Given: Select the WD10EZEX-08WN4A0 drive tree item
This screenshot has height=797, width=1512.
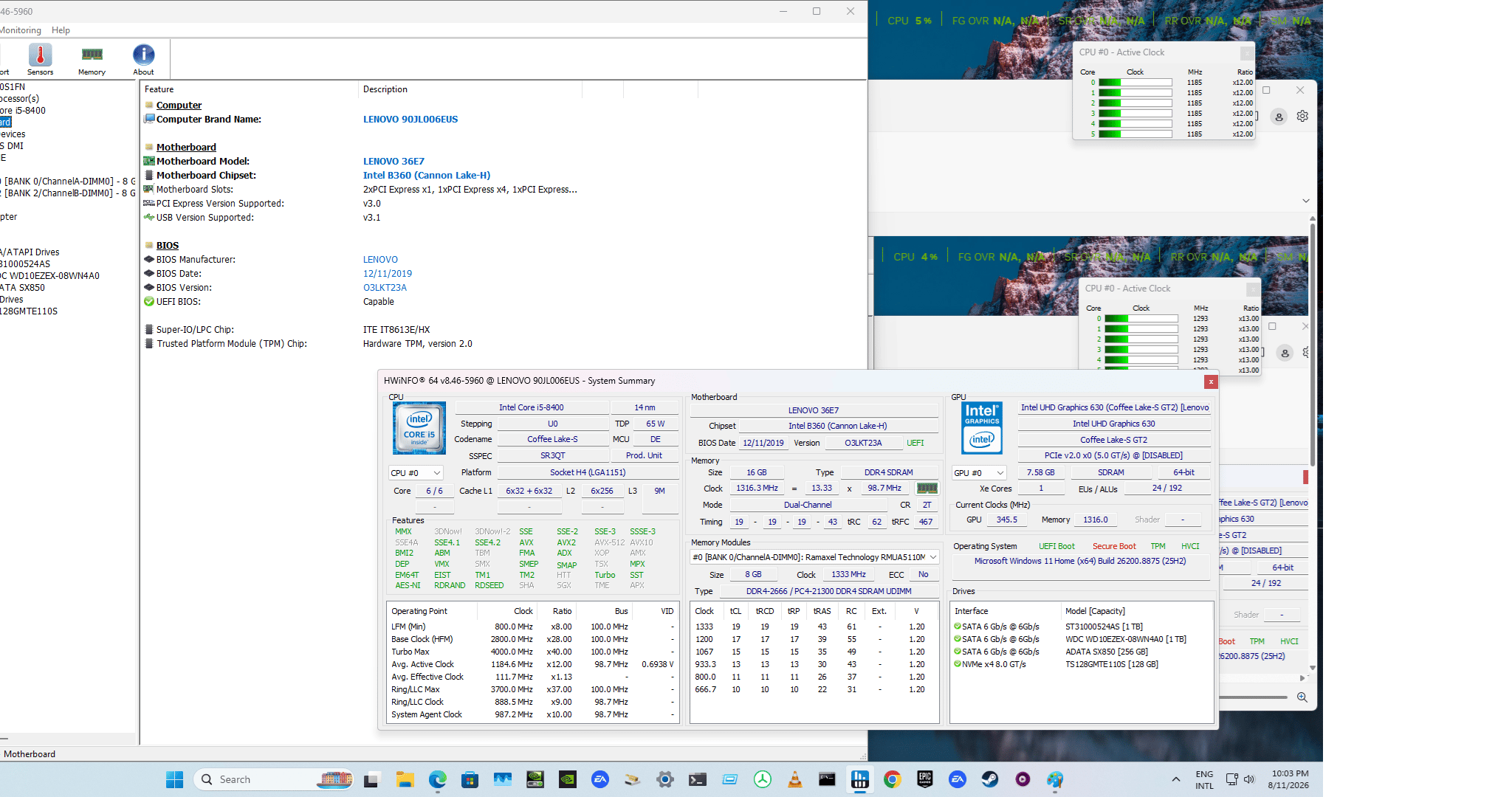Looking at the screenshot, I should (x=50, y=275).
